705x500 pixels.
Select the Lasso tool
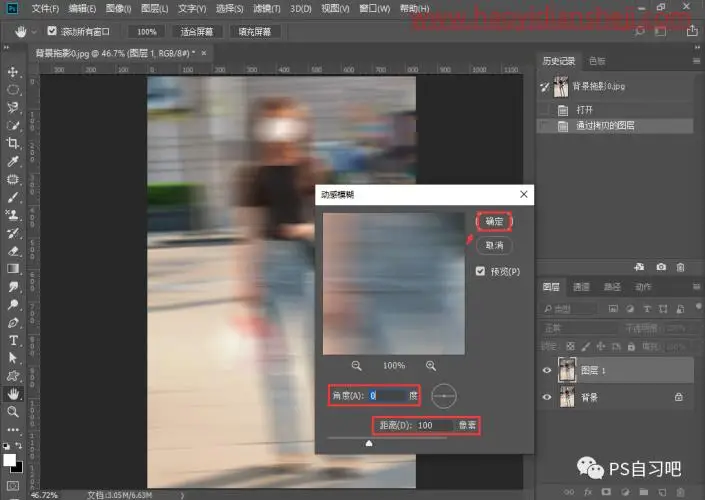click(13, 107)
